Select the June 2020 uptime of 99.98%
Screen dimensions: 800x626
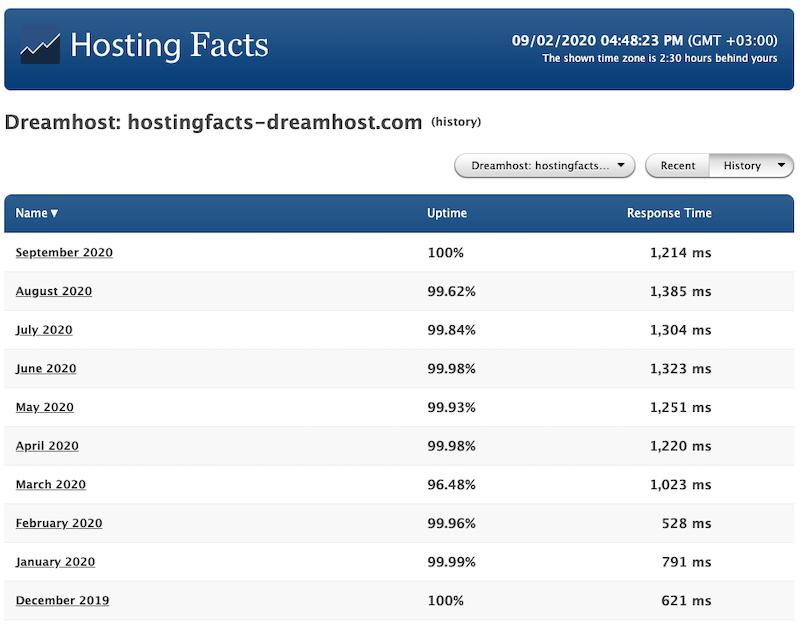pos(452,368)
